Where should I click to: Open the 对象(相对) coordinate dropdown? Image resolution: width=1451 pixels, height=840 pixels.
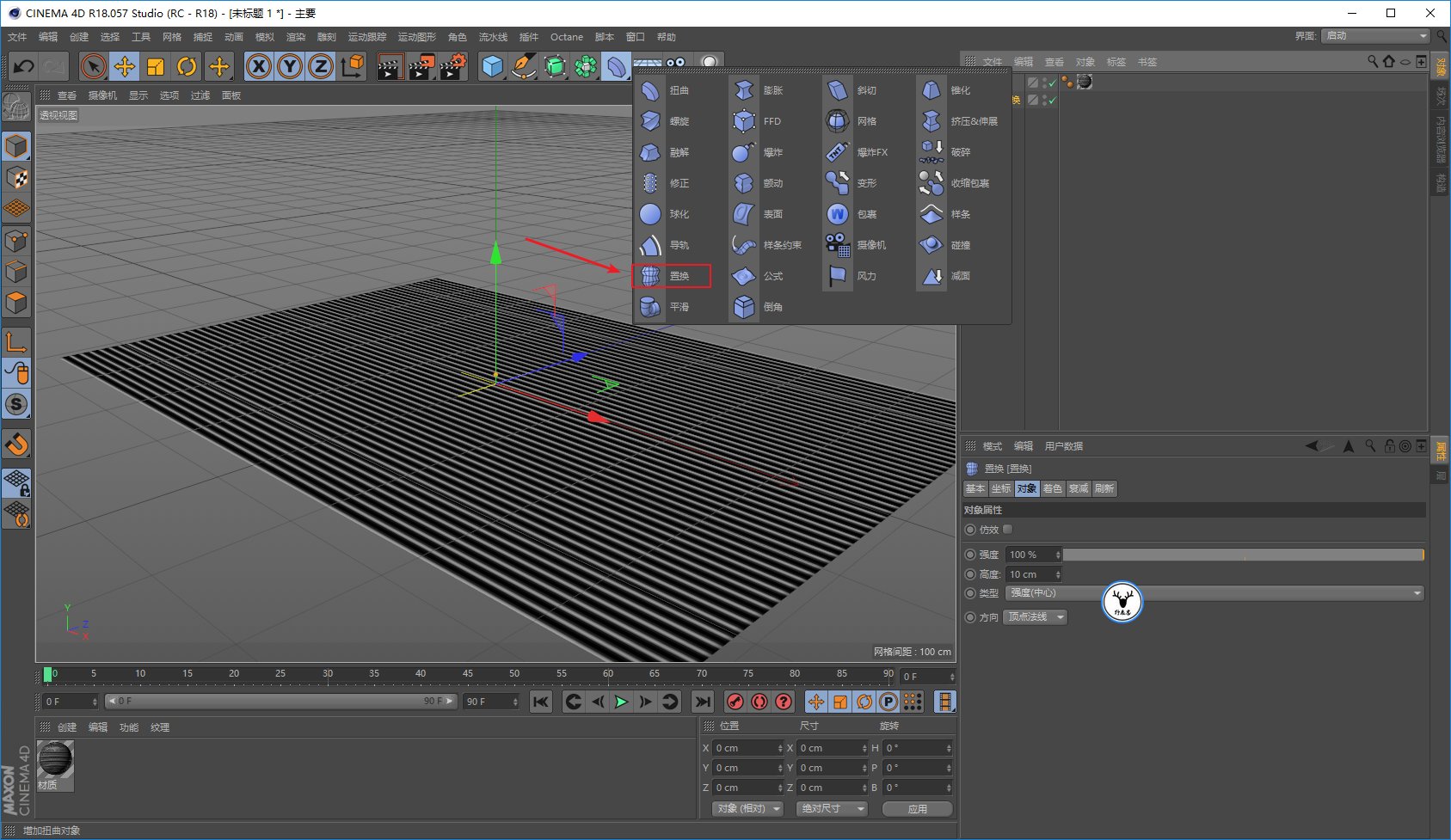tap(748, 808)
